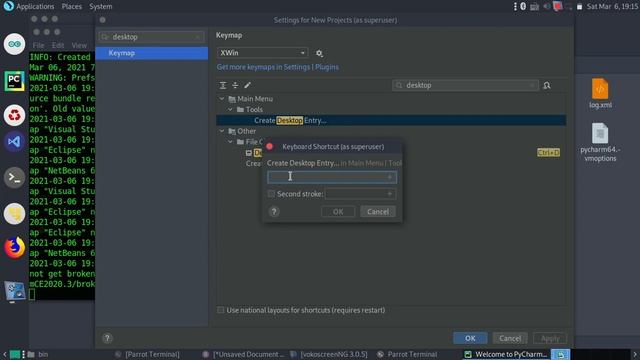This screenshot has width=640, height=360.
Task: Open help in Keyboard Shortcut dialog
Action: pos(274,211)
